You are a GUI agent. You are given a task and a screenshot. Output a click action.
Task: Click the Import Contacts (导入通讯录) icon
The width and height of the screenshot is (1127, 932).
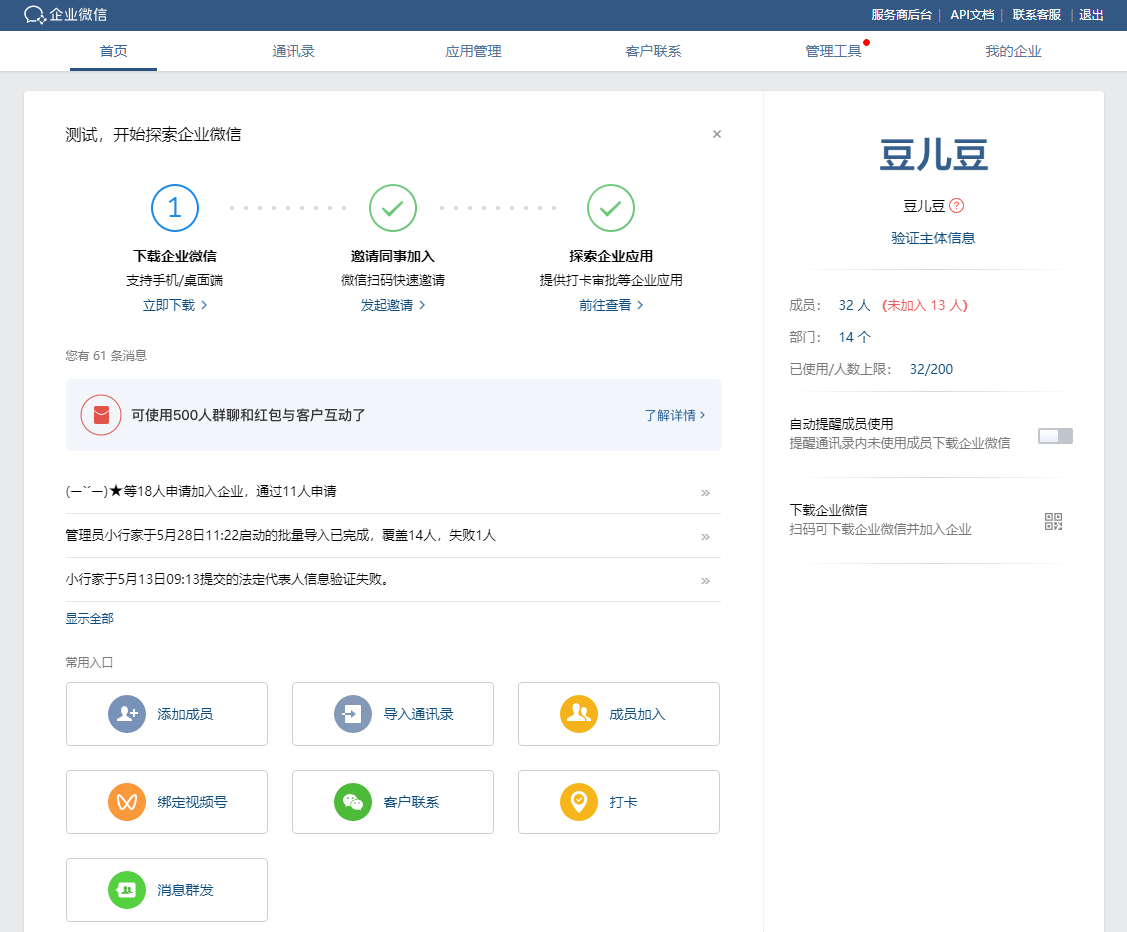353,714
